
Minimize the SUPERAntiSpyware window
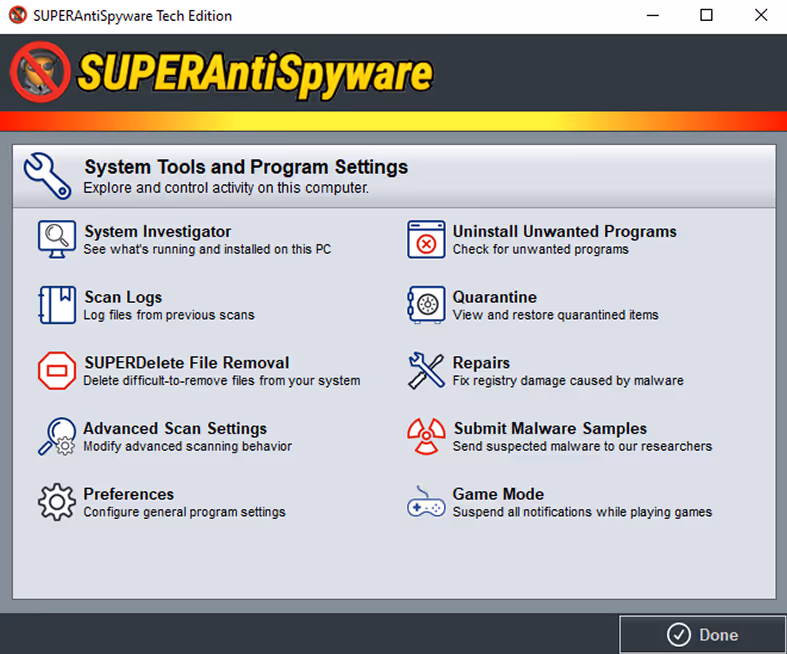(x=652, y=16)
